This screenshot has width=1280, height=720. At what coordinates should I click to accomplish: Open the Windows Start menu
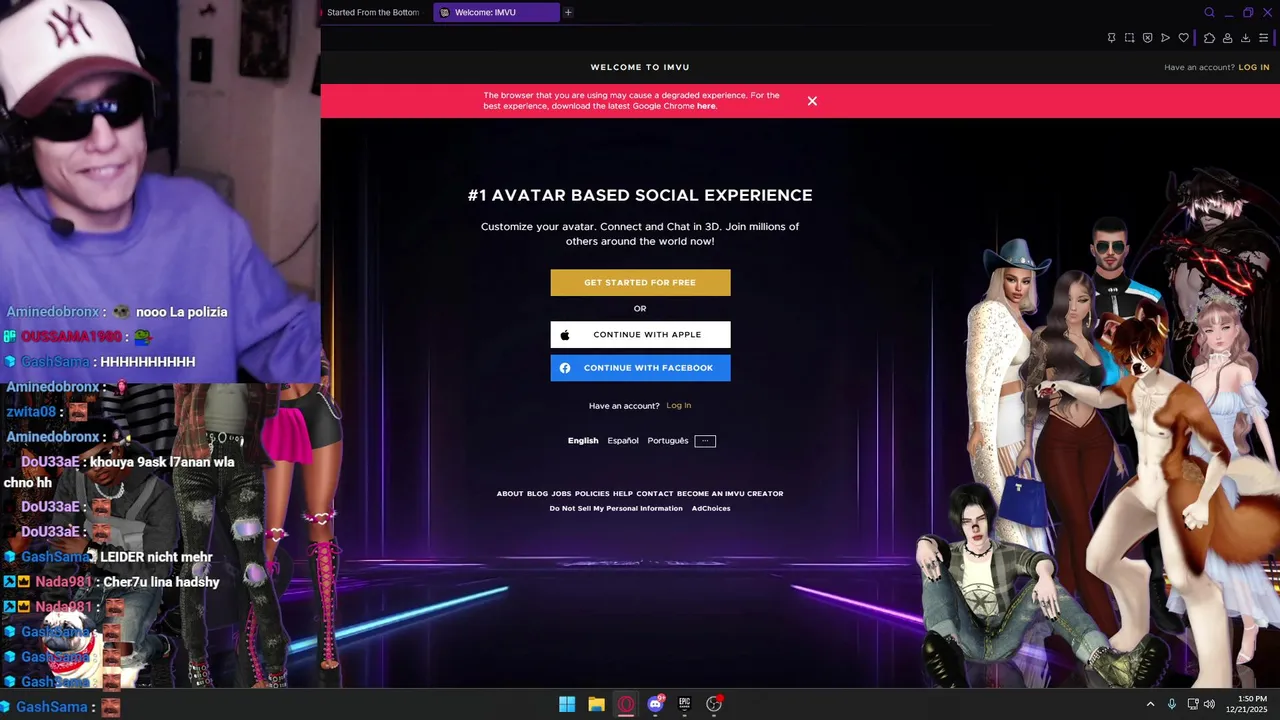[567, 704]
